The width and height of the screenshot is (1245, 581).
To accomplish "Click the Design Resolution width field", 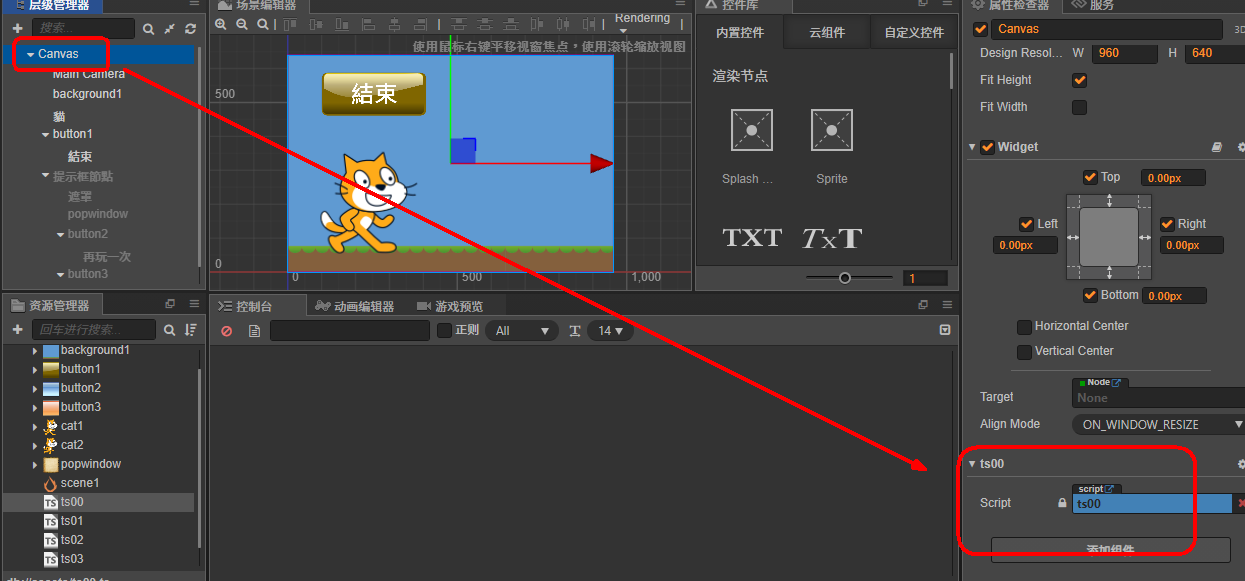I will (x=1124, y=53).
